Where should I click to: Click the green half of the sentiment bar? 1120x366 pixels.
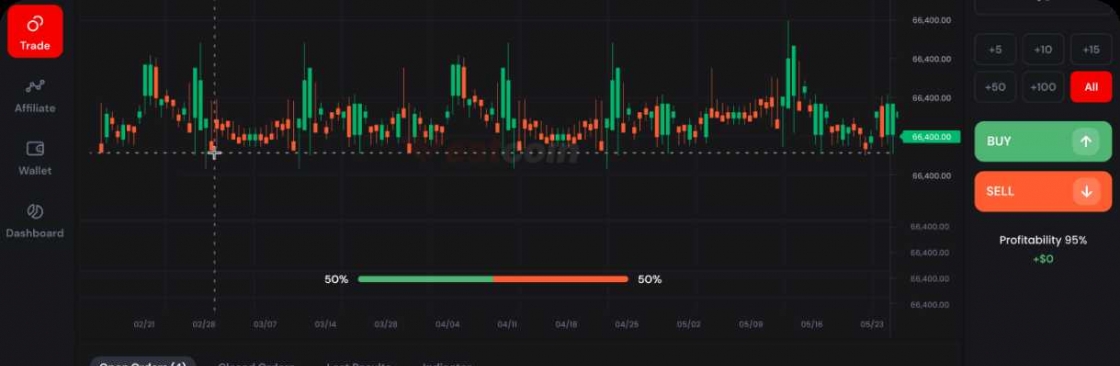[x=425, y=279]
